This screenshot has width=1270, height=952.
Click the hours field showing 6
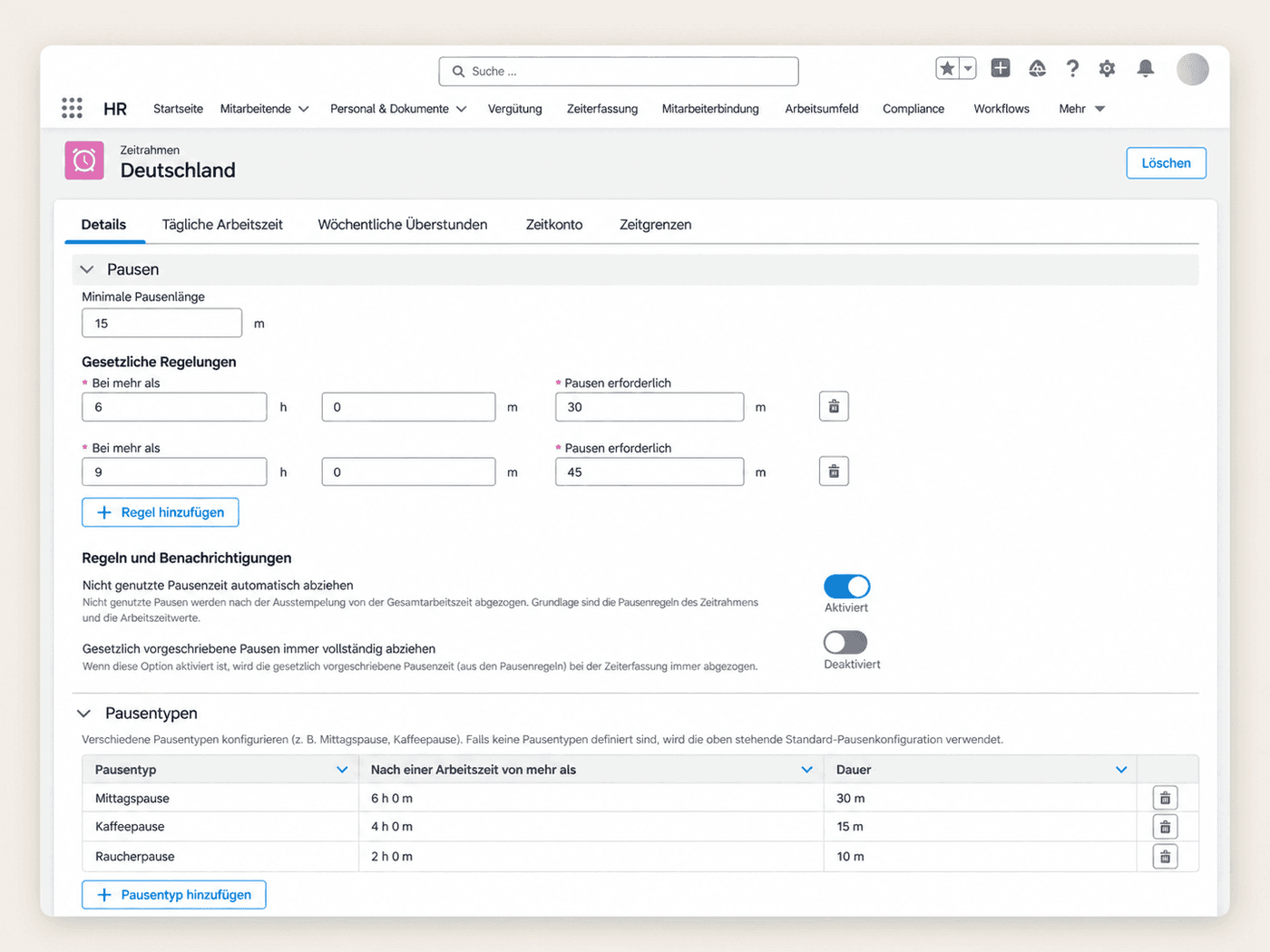tap(174, 407)
